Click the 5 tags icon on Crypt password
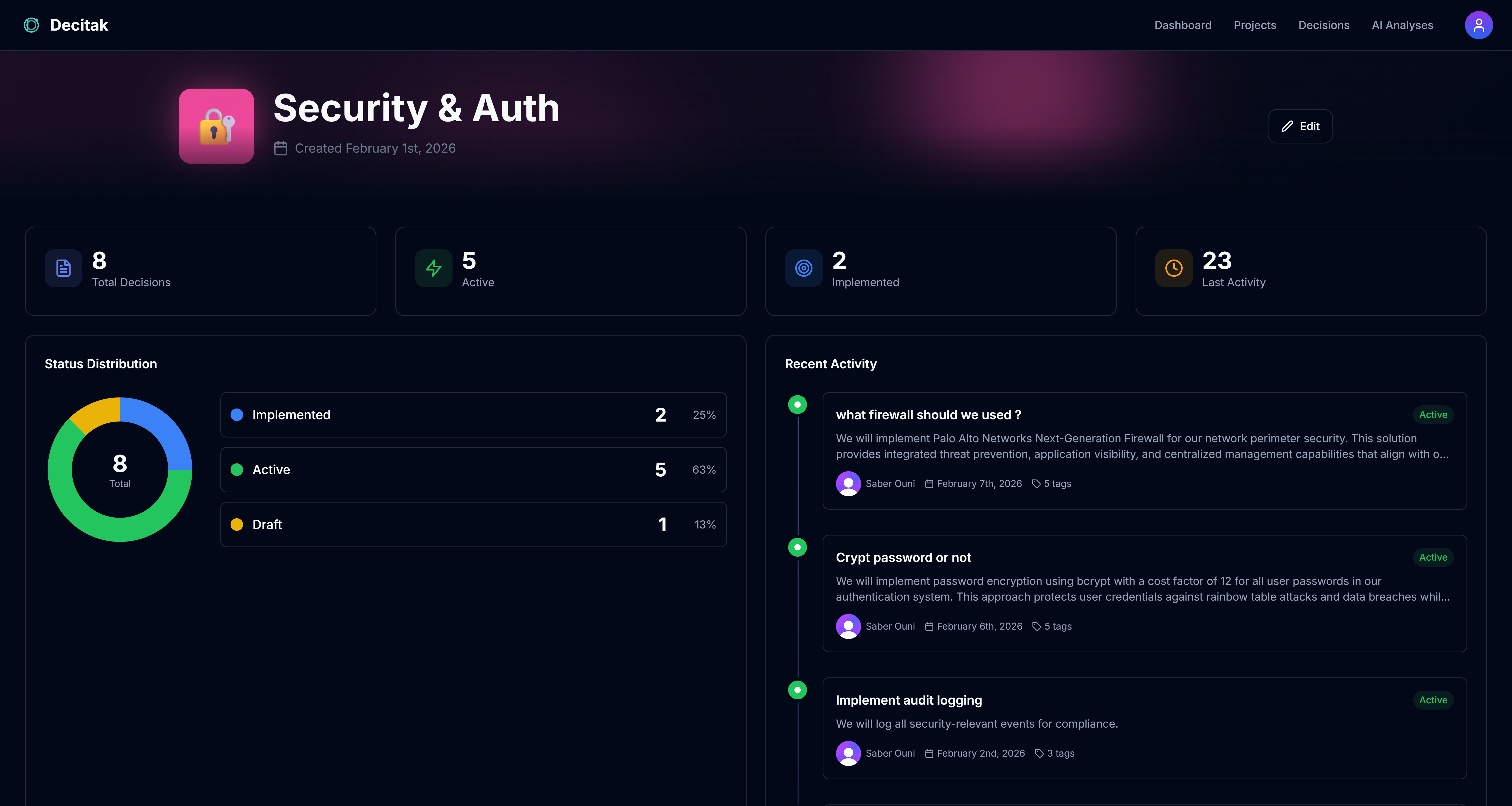The width and height of the screenshot is (1512, 806). 1036,626
